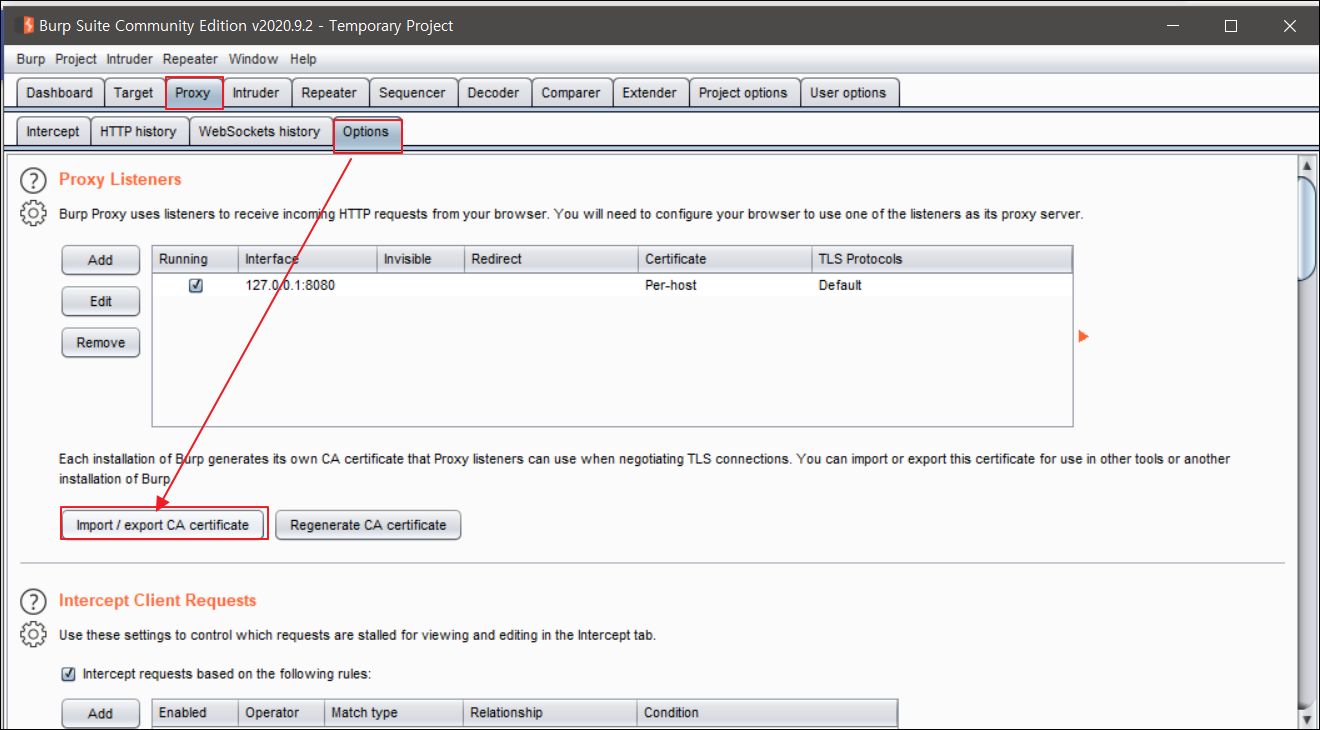
Task: Select the Proxy main tab
Action: [x=193, y=93]
